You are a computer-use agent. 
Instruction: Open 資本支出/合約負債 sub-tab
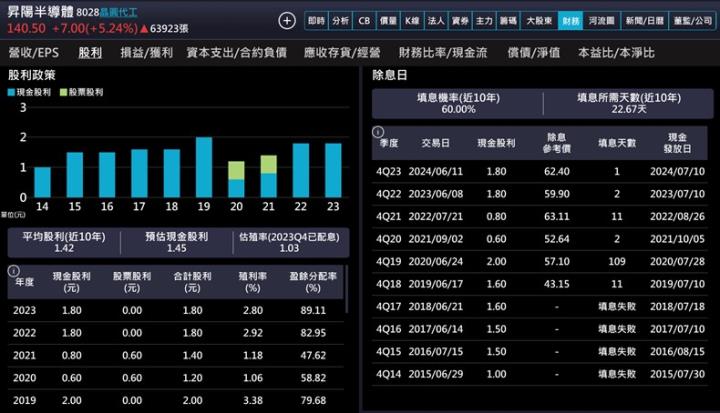tap(236, 53)
